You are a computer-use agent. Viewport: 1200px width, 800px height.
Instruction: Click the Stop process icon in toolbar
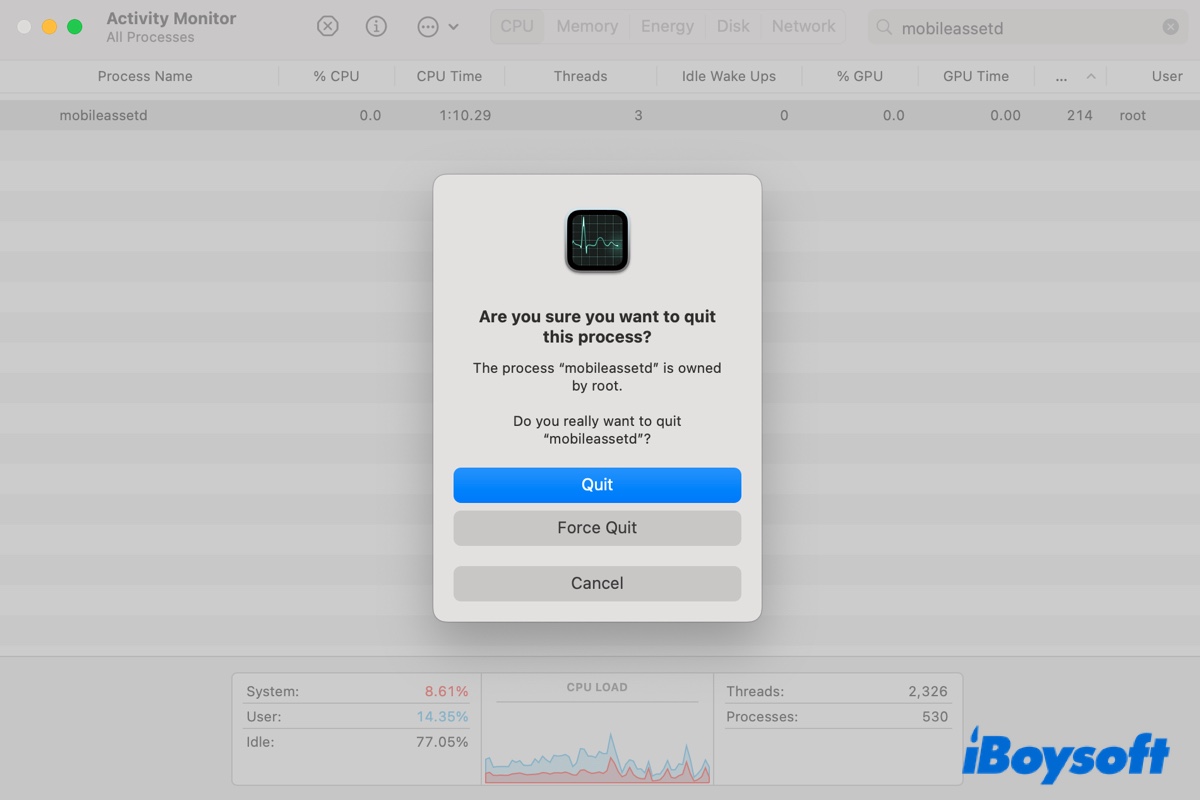[327, 27]
